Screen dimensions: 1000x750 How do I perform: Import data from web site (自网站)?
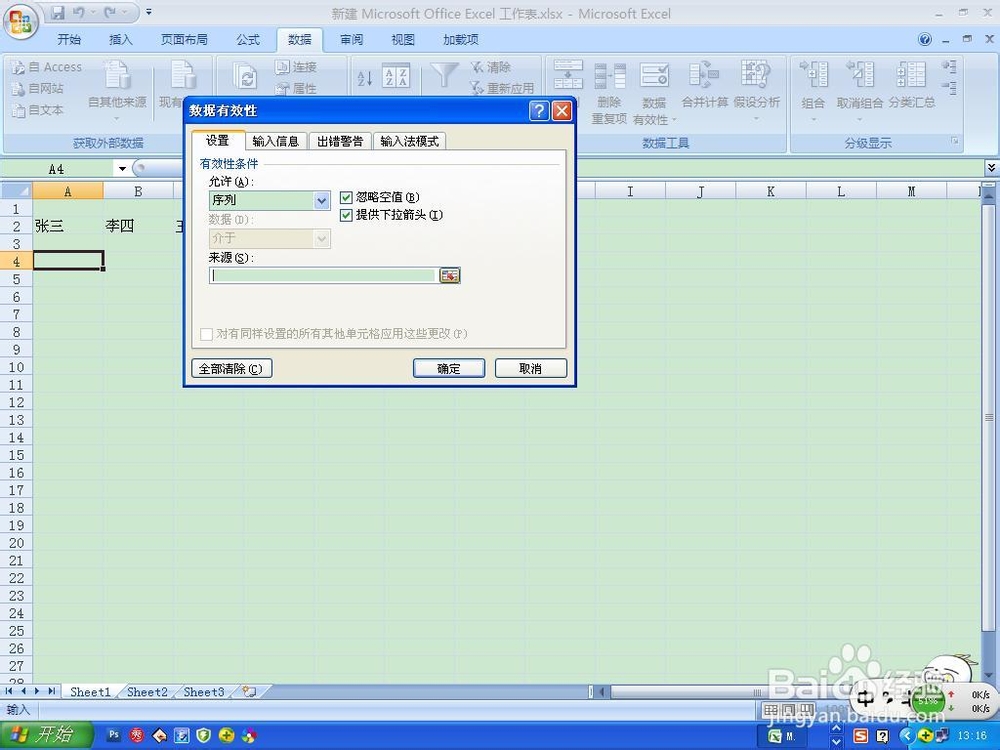(x=38, y=88)
